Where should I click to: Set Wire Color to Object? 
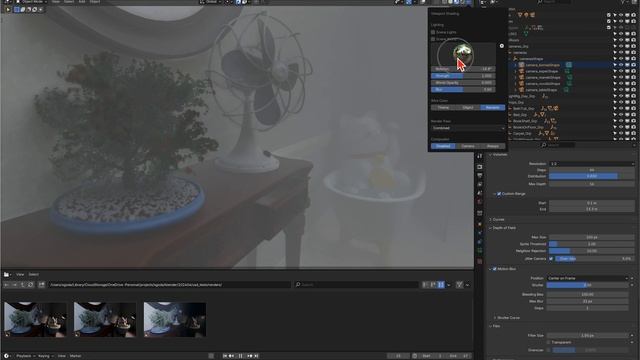click(468, 107)
